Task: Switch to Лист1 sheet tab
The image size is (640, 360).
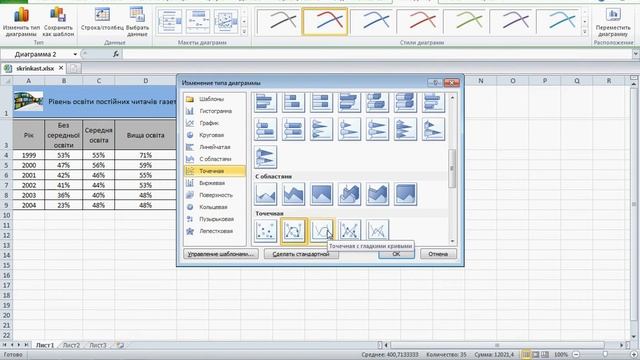Action: click(x=44, y=345)
